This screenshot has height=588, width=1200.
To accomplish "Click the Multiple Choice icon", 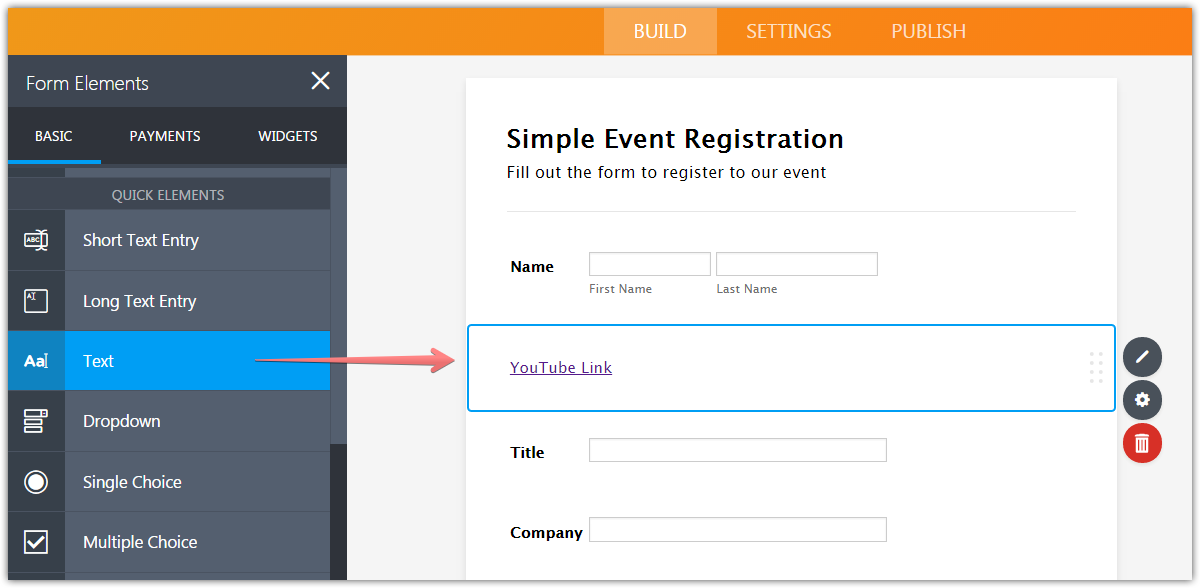I will coord(36,541).
